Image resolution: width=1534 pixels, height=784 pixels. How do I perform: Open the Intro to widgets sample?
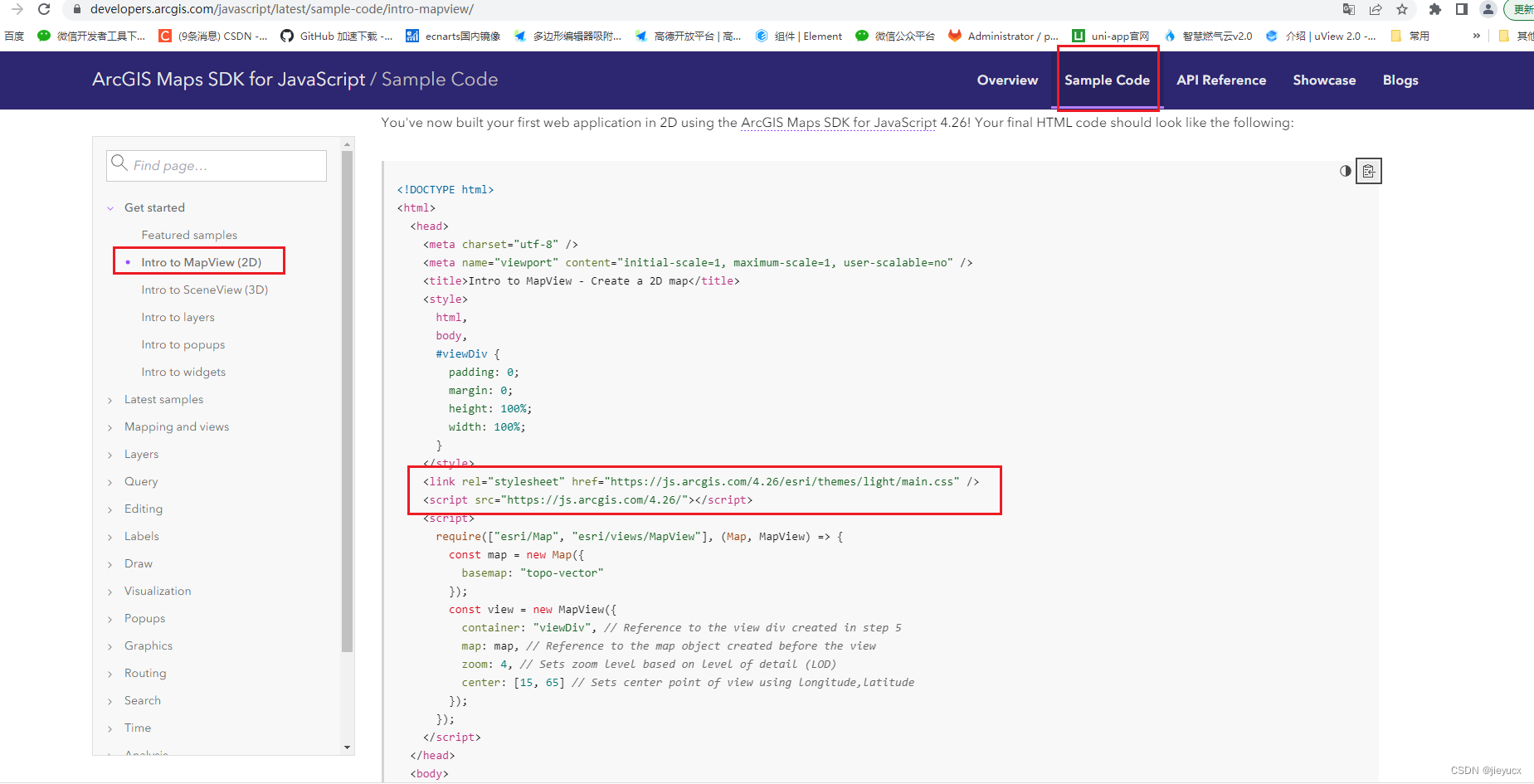pyautogui.click(x=183, y=372)
